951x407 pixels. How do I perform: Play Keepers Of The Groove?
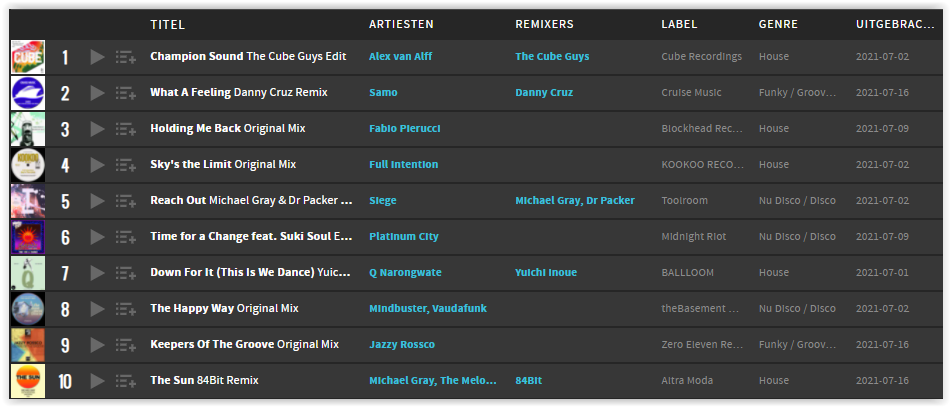tap(97, 345)
